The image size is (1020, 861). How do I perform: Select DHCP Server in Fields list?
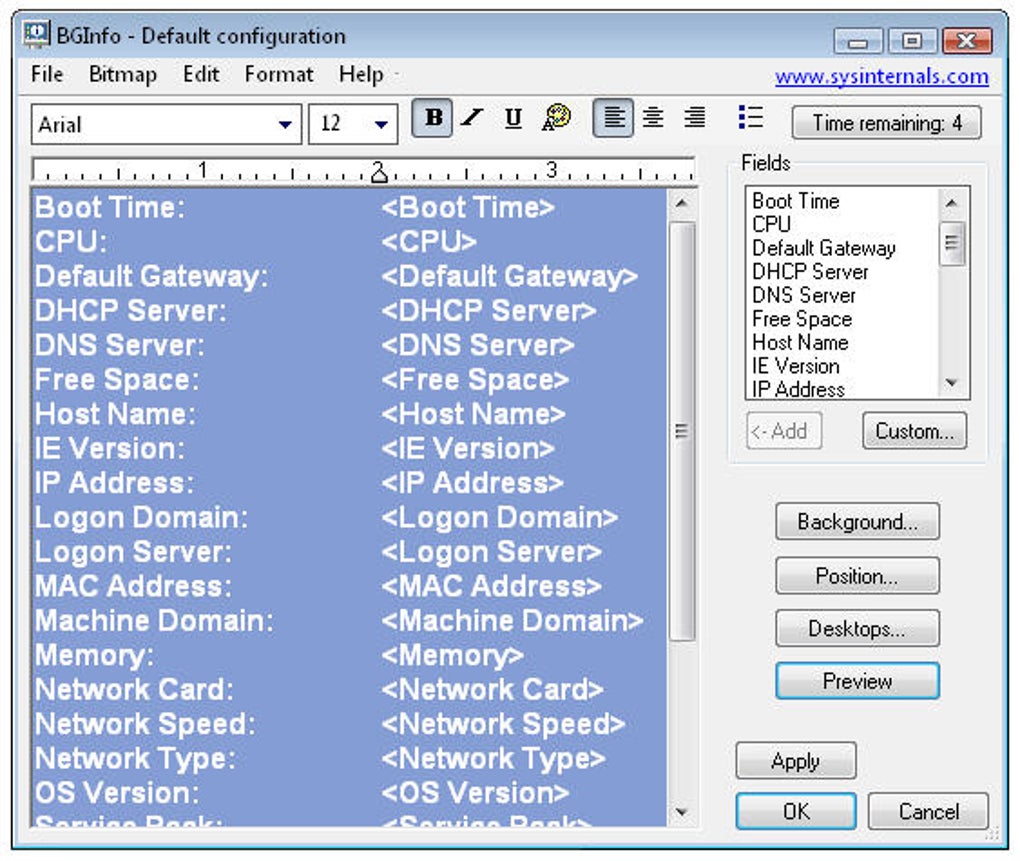(x=810, y=271)
